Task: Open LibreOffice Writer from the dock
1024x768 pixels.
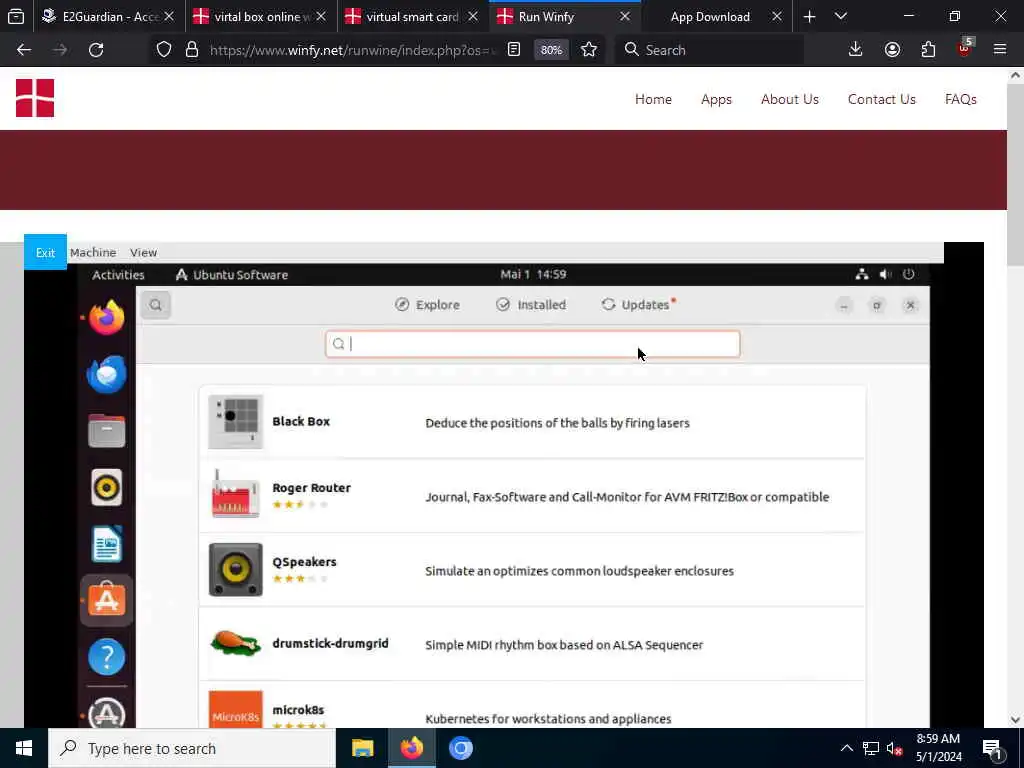Action: pyautogui.click(x=106, y=544)
